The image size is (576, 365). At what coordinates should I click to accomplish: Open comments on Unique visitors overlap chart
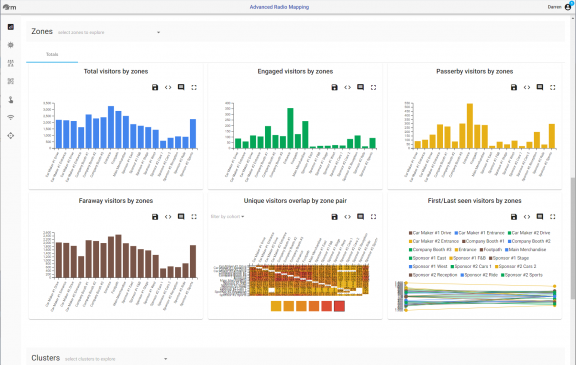(x=360, y=217)
